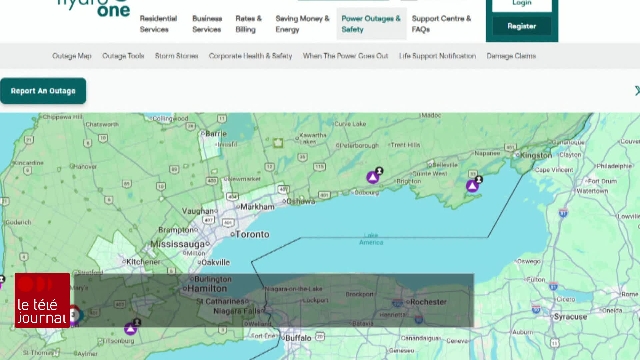Click the Register button
The width and height of the screenshot is (640, 360).
[522, 26]
